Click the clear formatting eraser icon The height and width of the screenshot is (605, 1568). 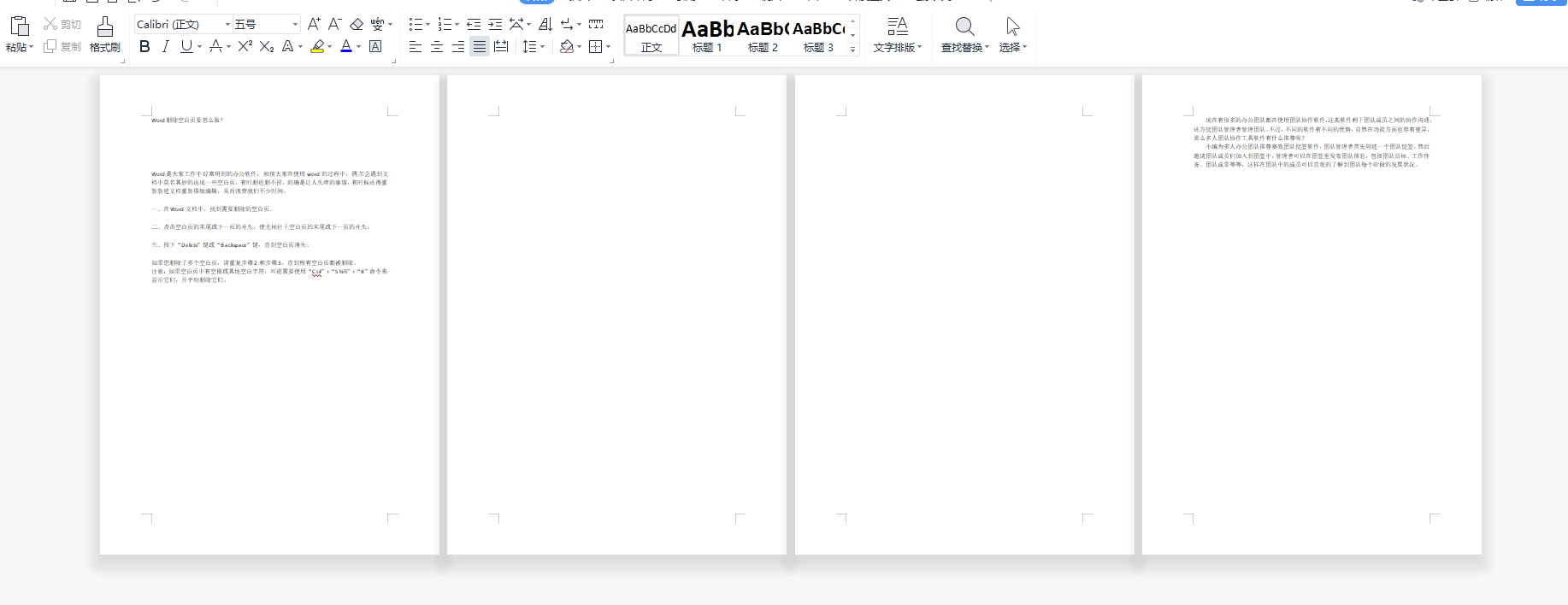pos(357,24)
